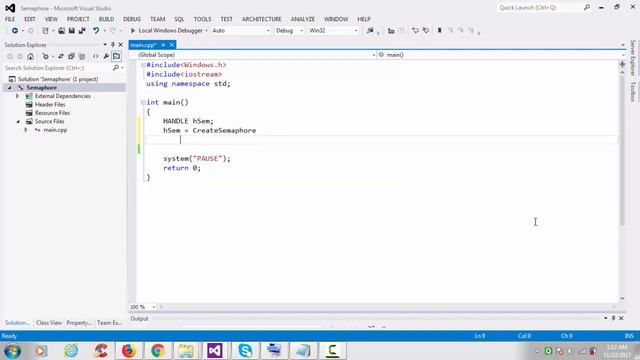Click the Quick Launch search box
The width and height of the screenshot is (640, 360).
pos(544,8)
